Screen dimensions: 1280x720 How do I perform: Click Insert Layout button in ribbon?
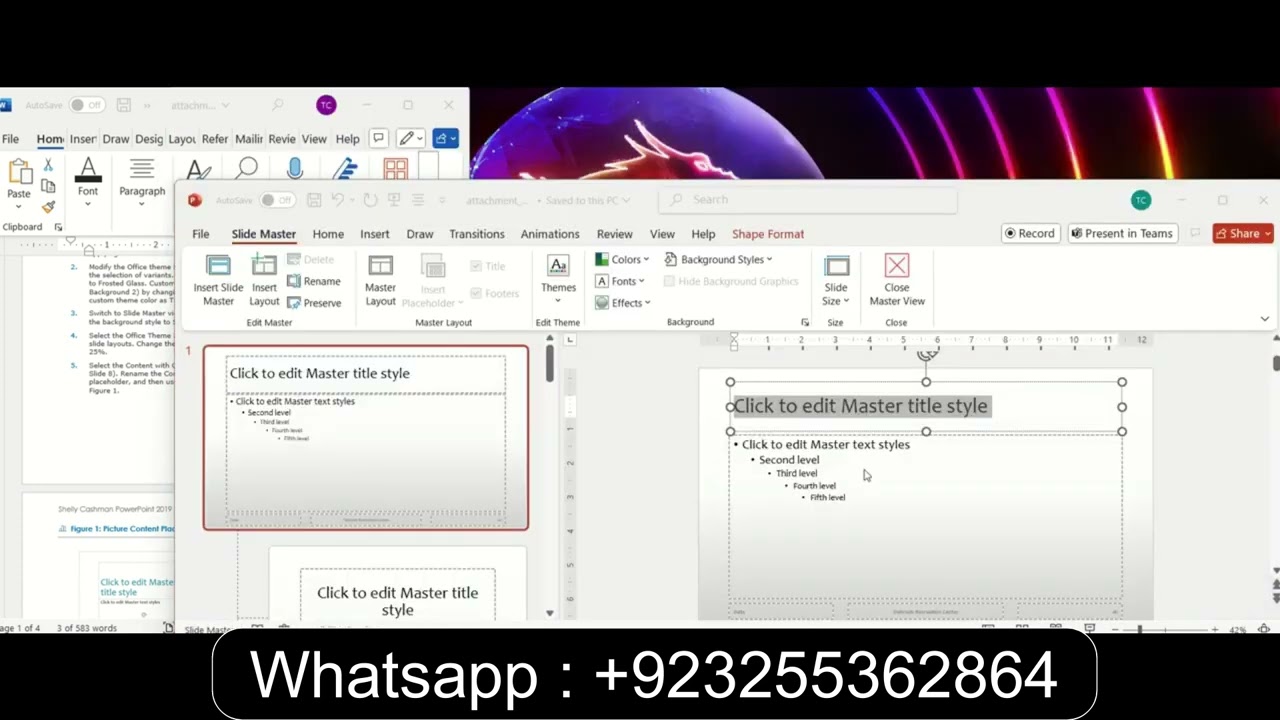coord(264,280)
